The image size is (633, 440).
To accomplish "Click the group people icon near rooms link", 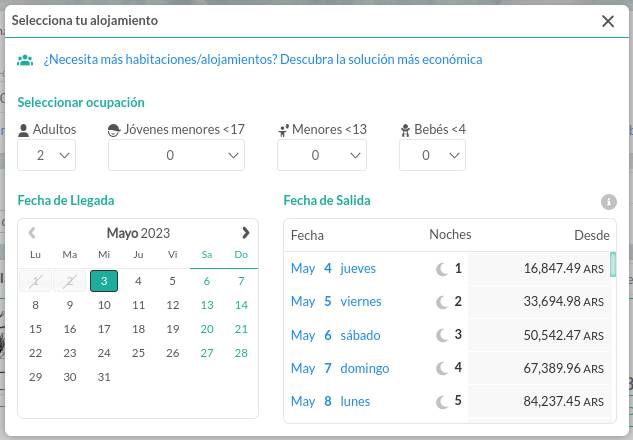I will pyautogui.click(x=25, y=60).
